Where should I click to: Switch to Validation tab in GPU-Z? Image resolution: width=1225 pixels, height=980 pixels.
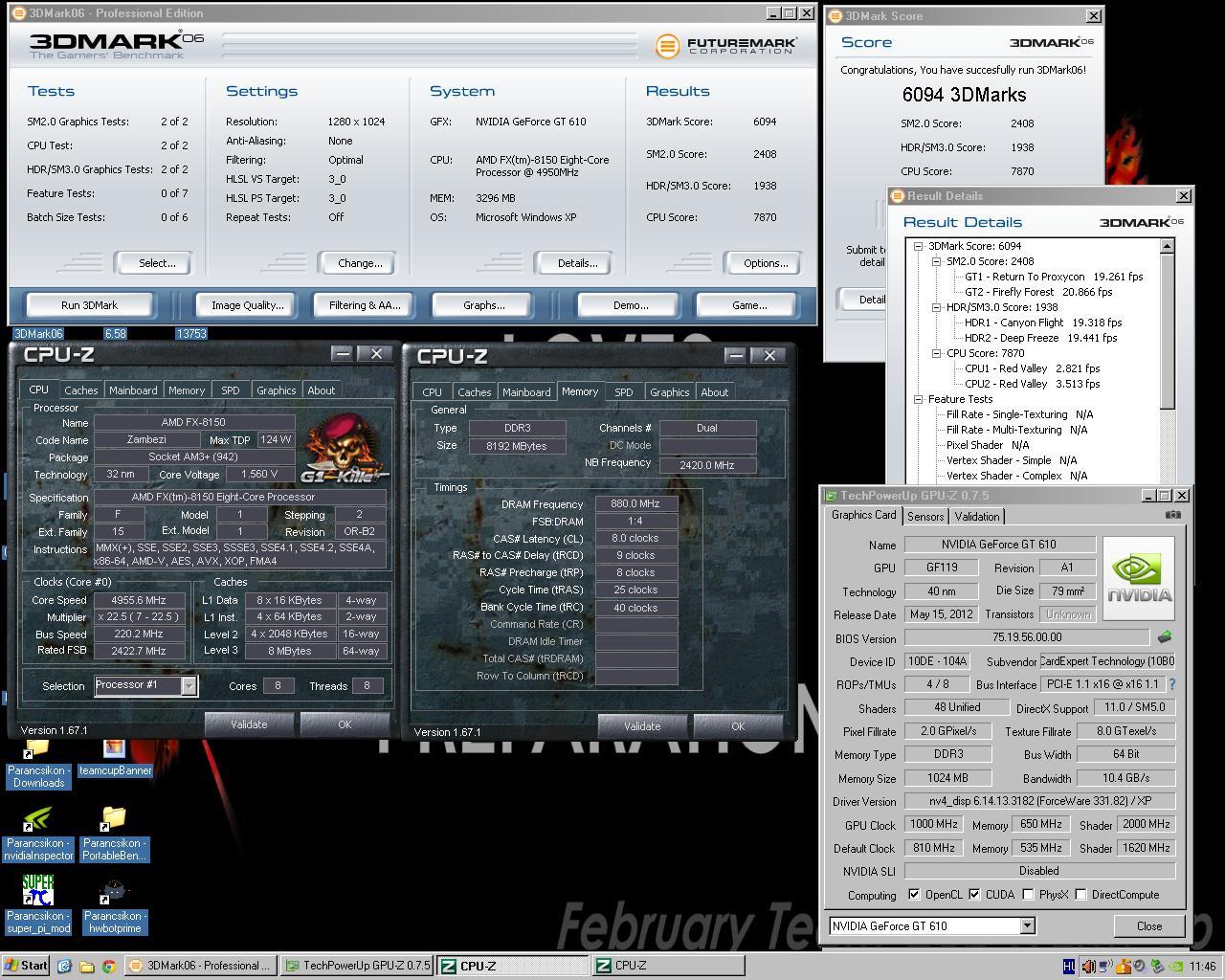click(977, 517)
